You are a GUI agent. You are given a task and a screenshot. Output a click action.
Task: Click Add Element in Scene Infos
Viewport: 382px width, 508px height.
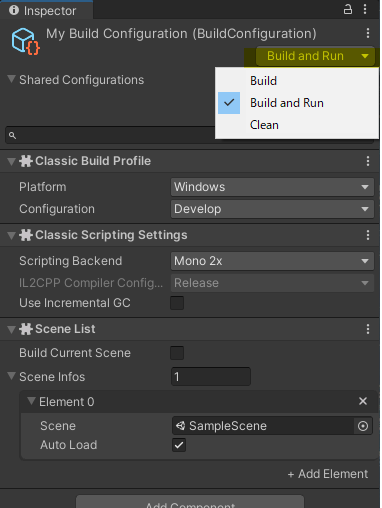328,474
